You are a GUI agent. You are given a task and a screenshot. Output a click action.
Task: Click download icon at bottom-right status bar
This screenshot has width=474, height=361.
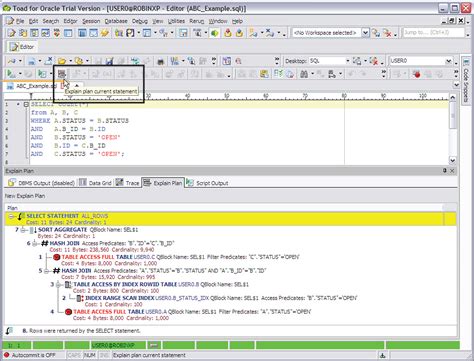coord(383,355)
